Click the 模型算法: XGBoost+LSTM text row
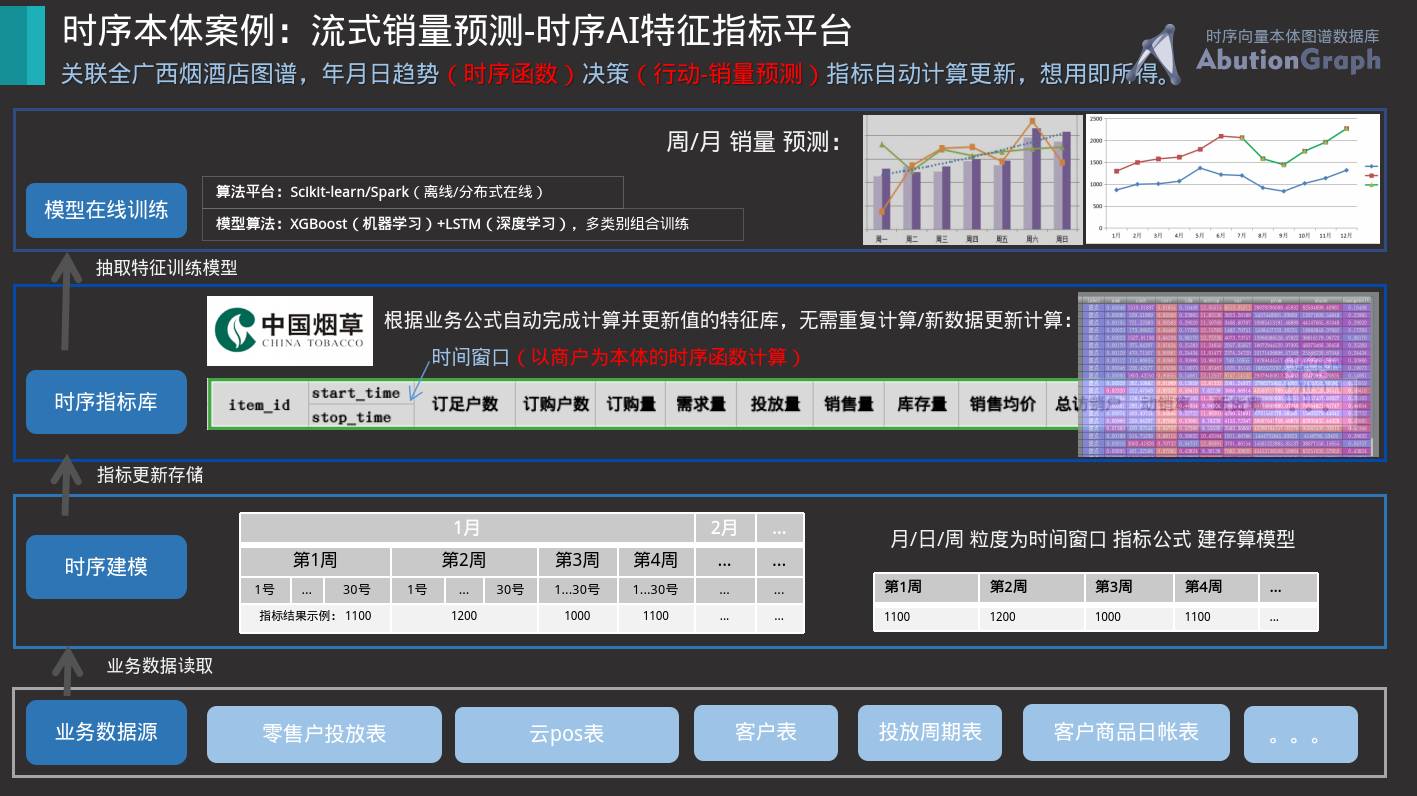This screenshot has width=1417, height=796. (x=473, y=224)
